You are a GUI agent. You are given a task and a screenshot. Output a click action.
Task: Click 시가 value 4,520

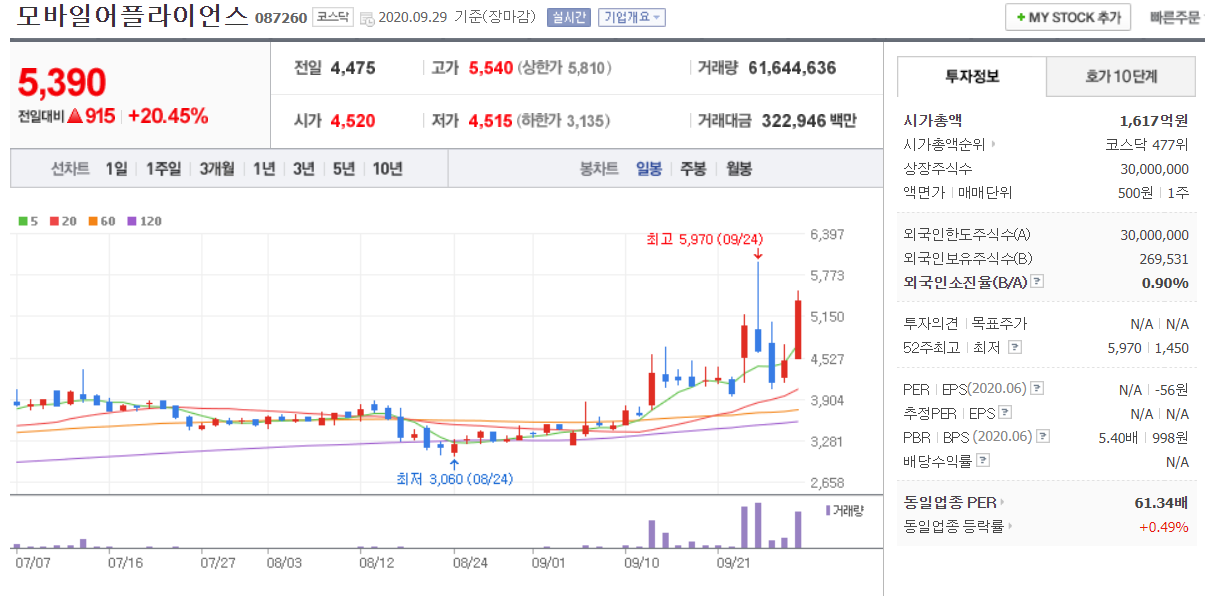tap(352, 121)
